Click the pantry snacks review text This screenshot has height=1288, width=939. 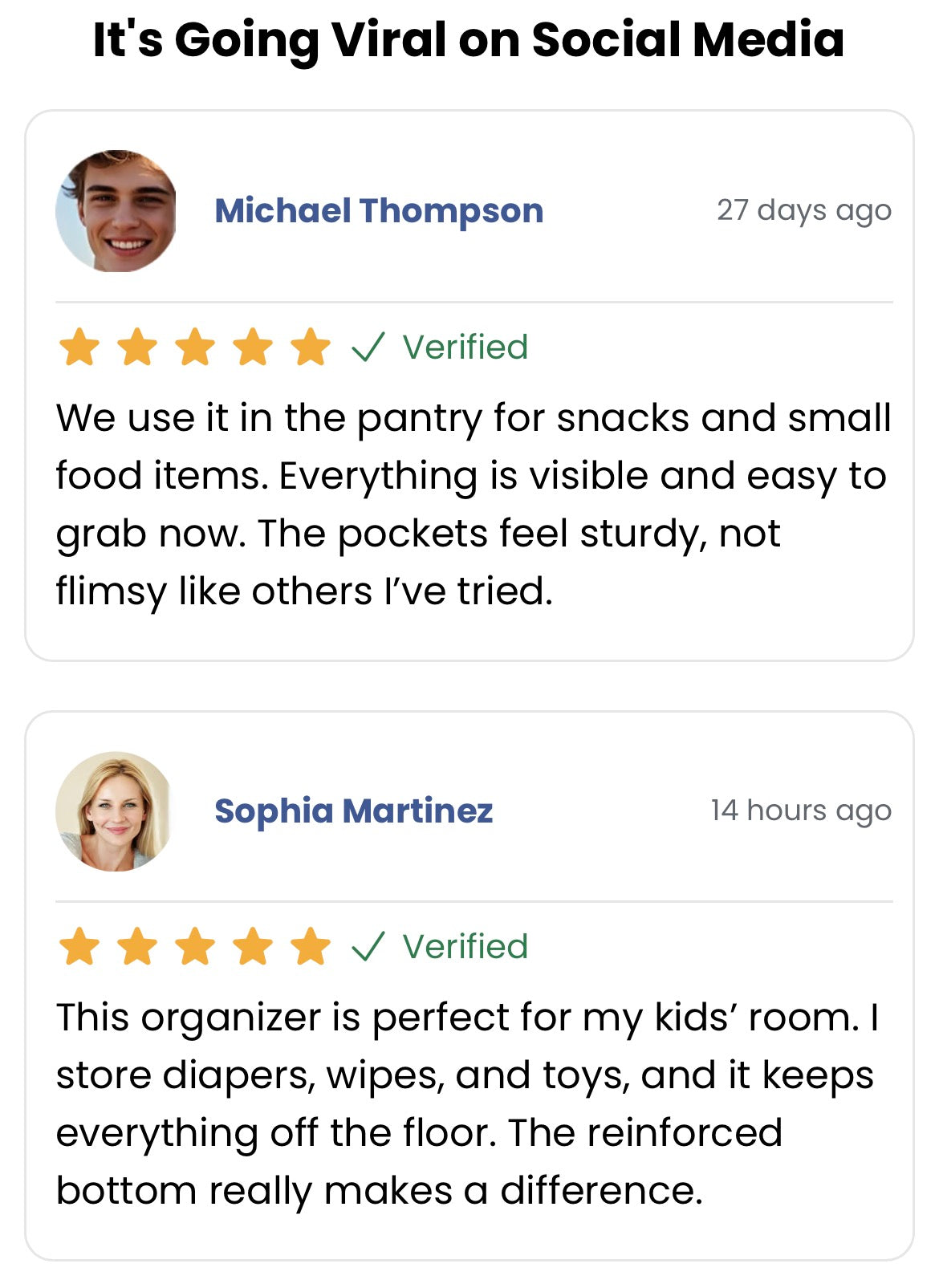474,505
